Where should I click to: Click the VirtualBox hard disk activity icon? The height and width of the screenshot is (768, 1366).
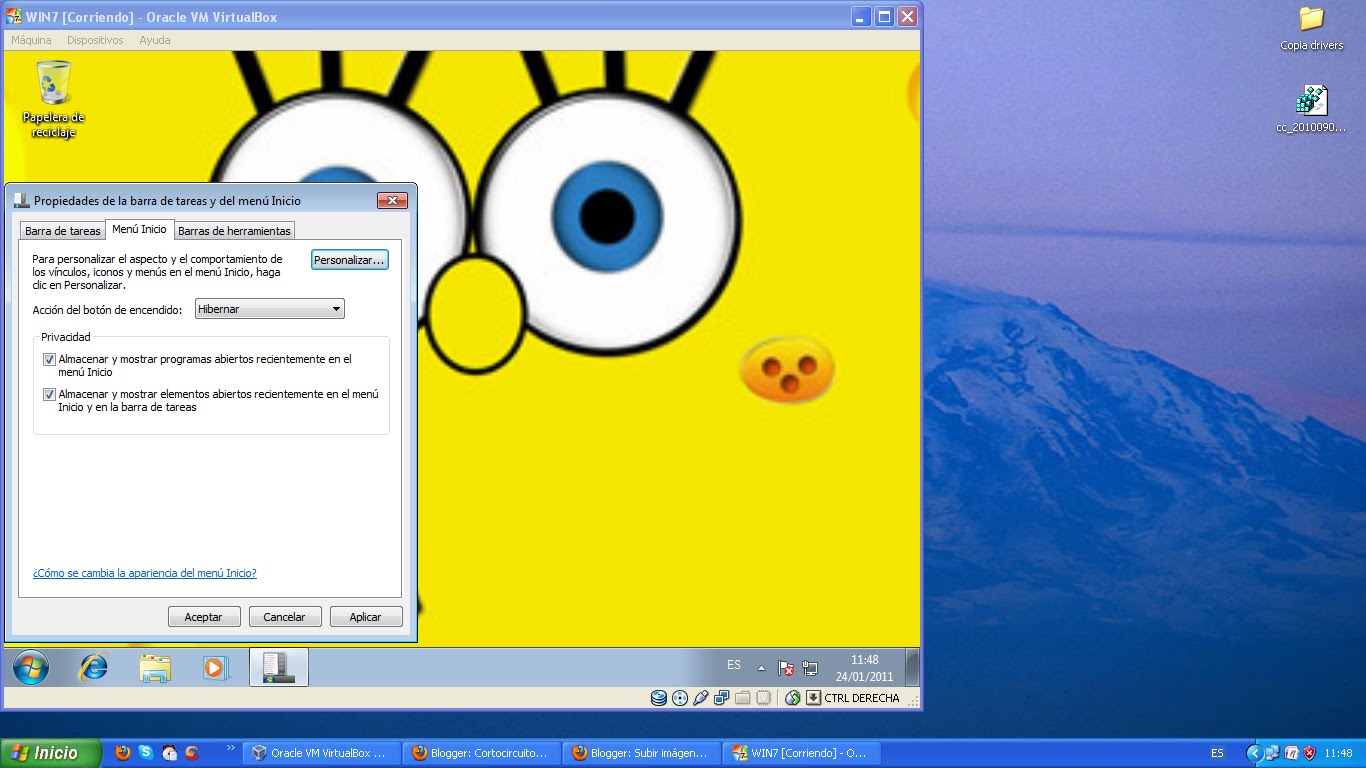point(659,698)
